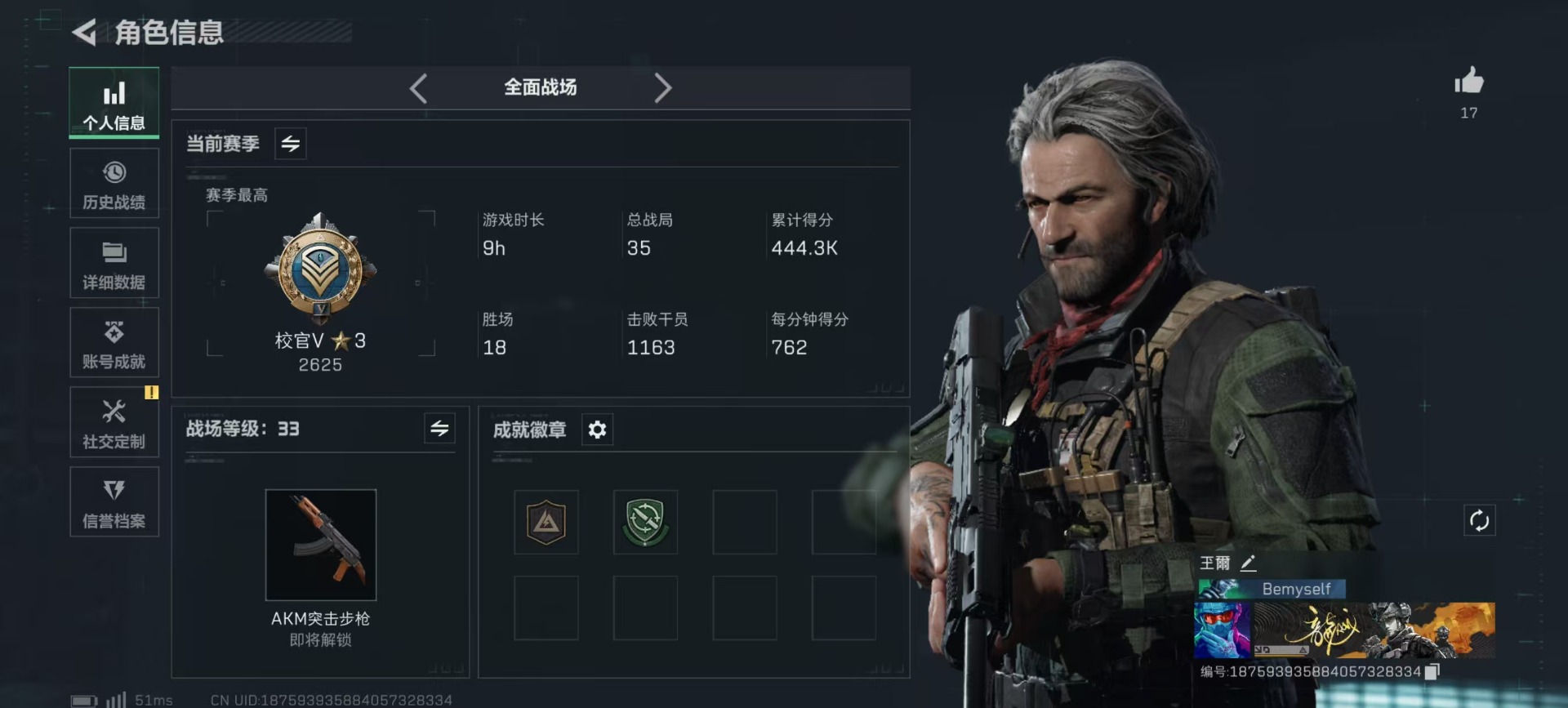Select the 个人信息 tab
The image size is (1568, 708).
(x=114, y=103)
